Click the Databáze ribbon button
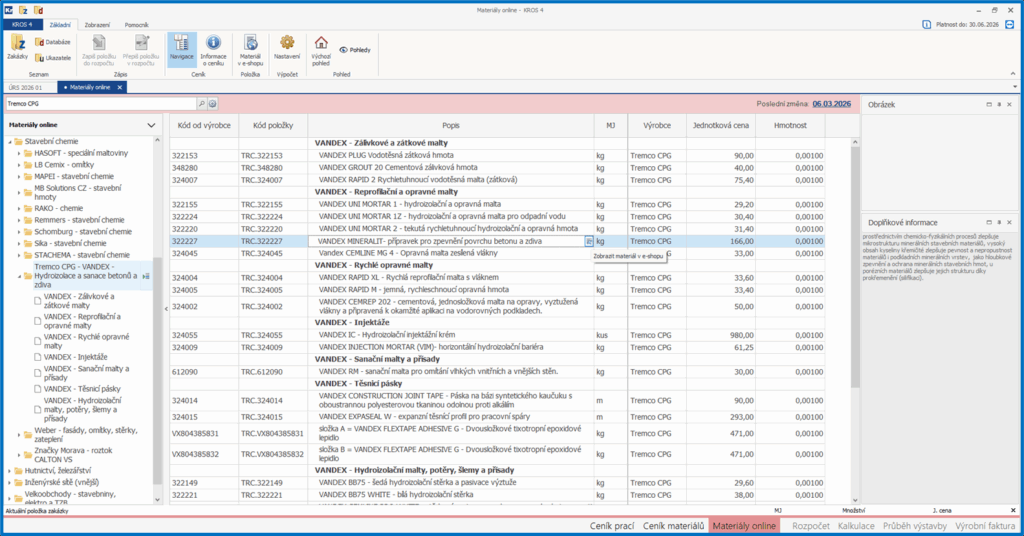This screenshot has width=1024, height=536. pyautogui.click(x=52, y=42)
